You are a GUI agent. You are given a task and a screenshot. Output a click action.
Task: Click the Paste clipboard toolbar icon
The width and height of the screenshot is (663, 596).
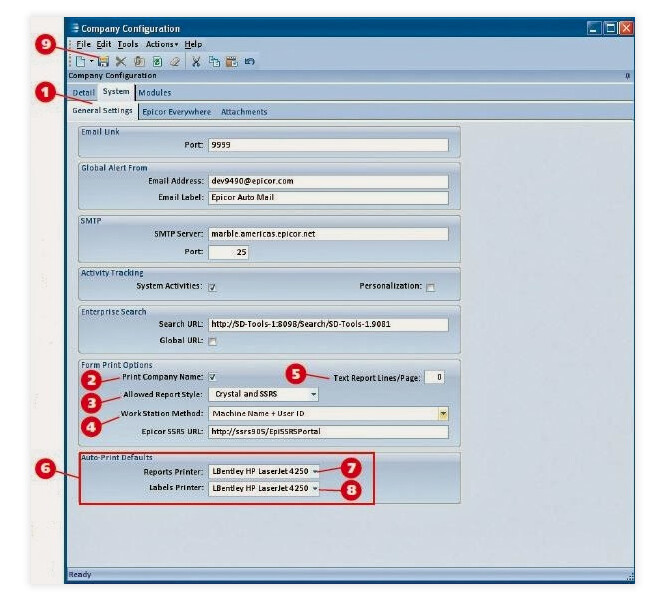tap(232, 62)
